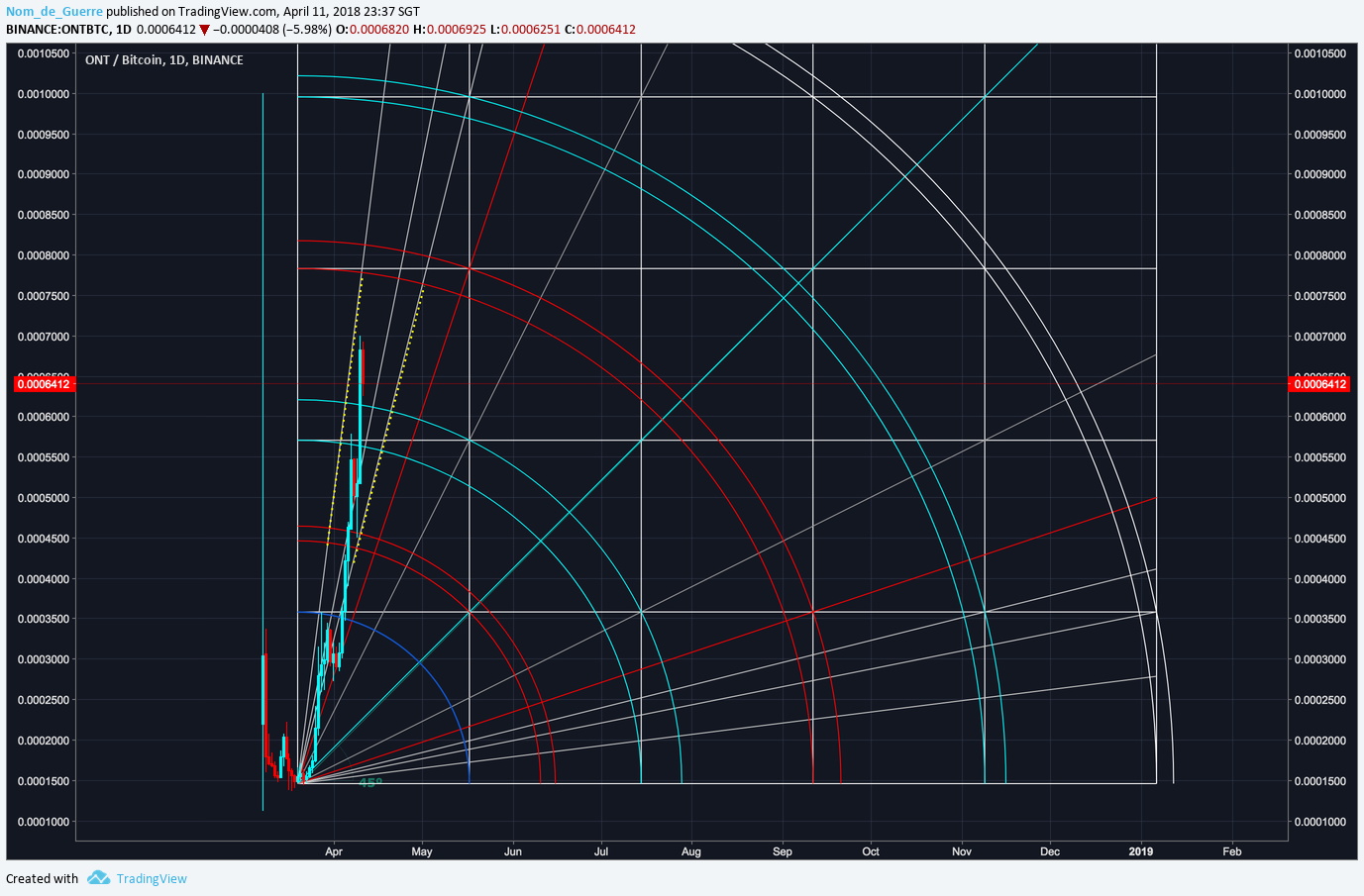Click the chart title 'ONT / Bitcoin, 1D, BINANCE'
The height and width of the screenshot is (896, 1364).
pos(164,60)
